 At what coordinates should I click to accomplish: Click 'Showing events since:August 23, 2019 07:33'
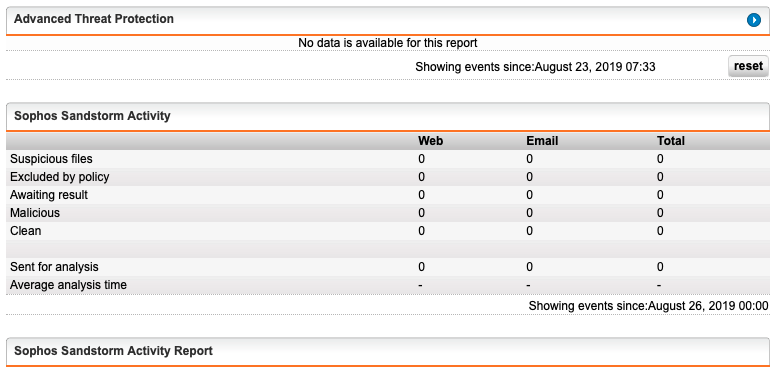click(x=535, y=67)
